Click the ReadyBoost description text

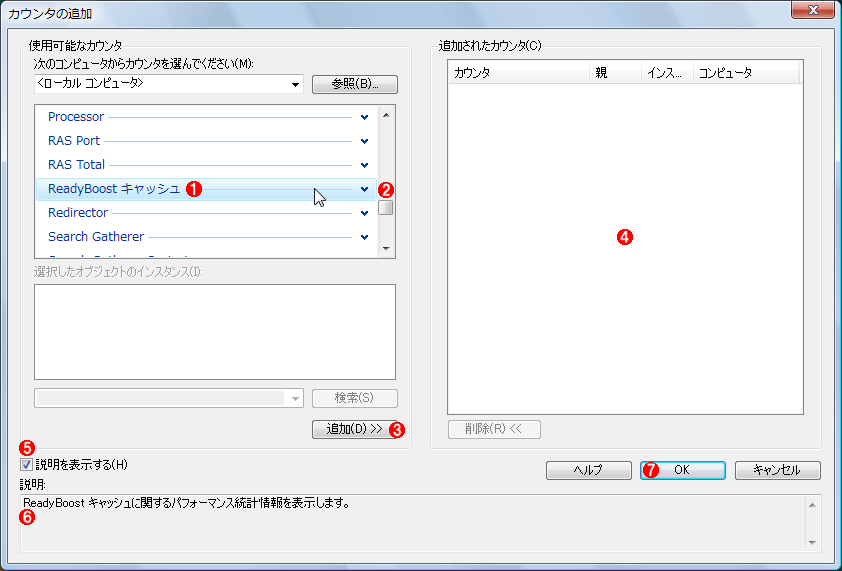tap(186, 503)
